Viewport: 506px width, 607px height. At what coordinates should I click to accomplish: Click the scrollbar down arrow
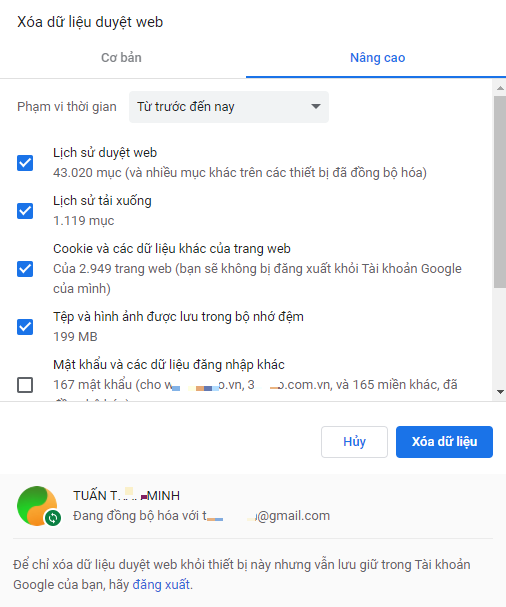(500, 392)
